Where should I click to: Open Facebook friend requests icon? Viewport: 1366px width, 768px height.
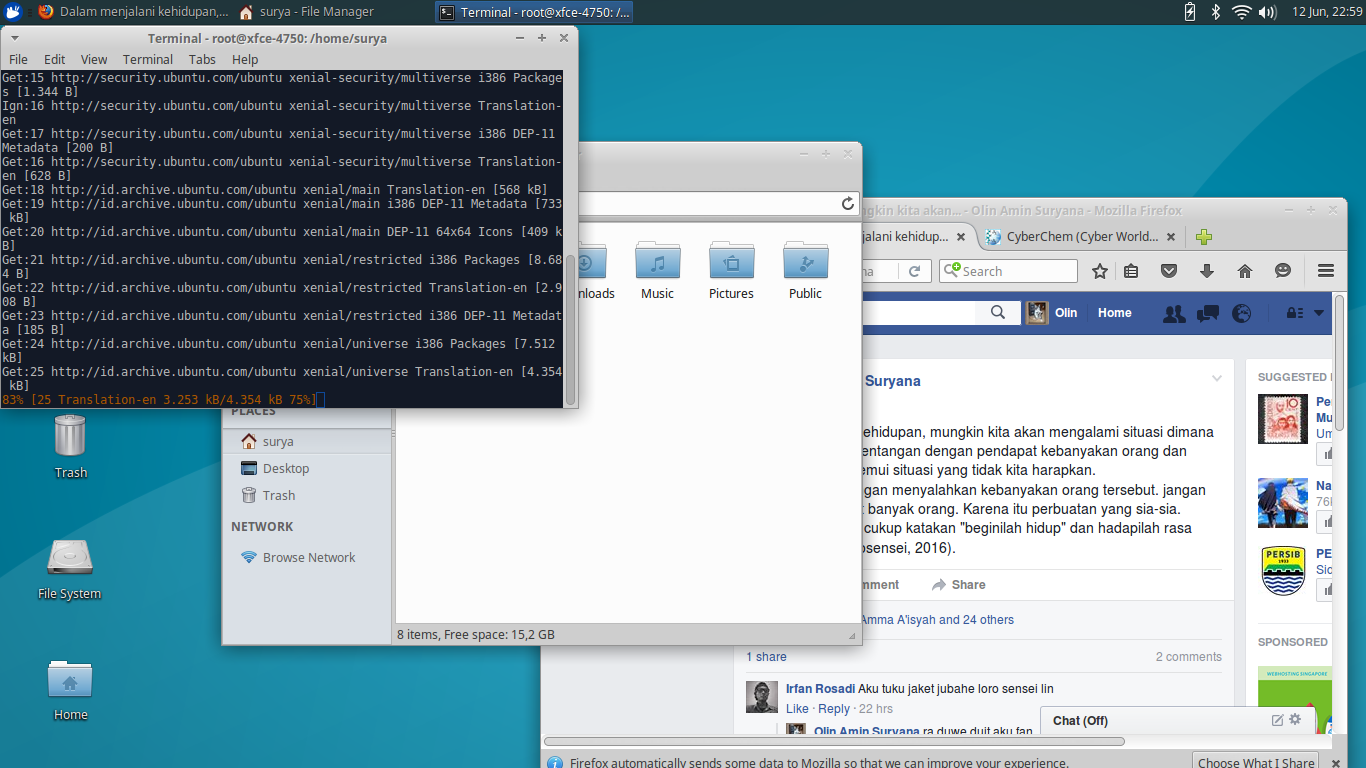[x=1173, y=313]
